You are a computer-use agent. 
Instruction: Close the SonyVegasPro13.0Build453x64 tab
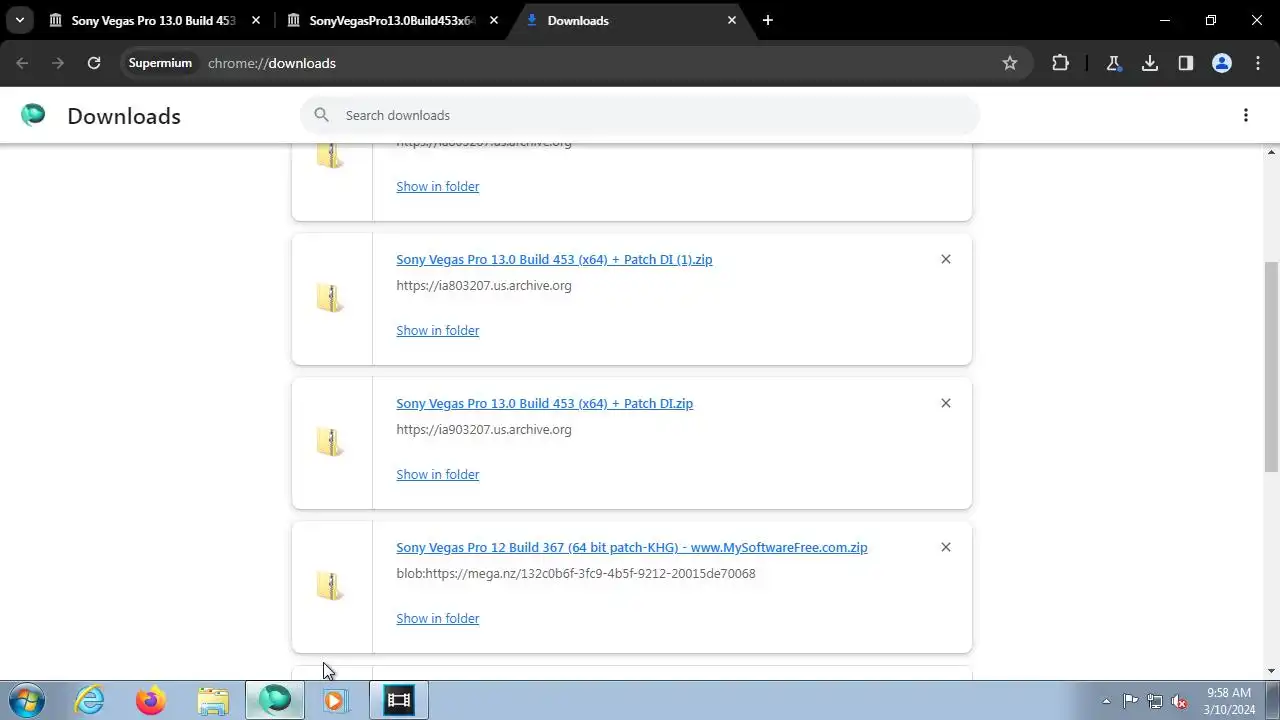pyautogui.click(x=494, y=20)
